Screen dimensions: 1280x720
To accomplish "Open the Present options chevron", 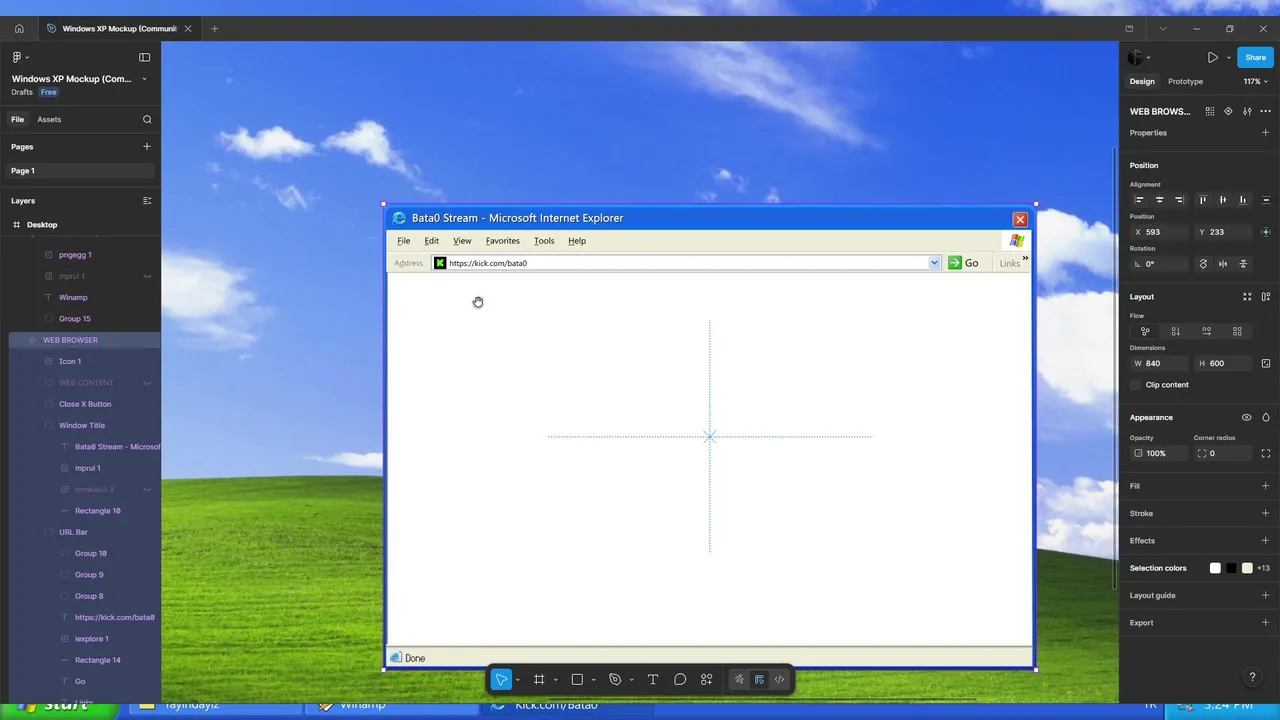I will coord(1228,57).
